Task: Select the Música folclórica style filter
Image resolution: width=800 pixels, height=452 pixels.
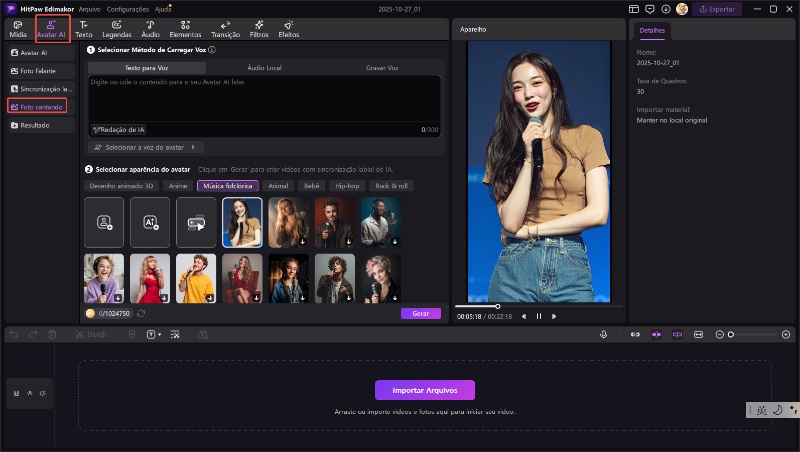Action: coord(228,186)
